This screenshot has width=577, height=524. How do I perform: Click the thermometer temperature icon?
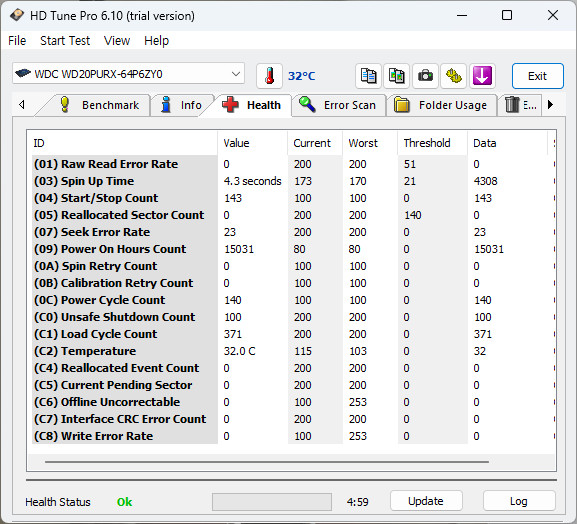click(269, 76)
